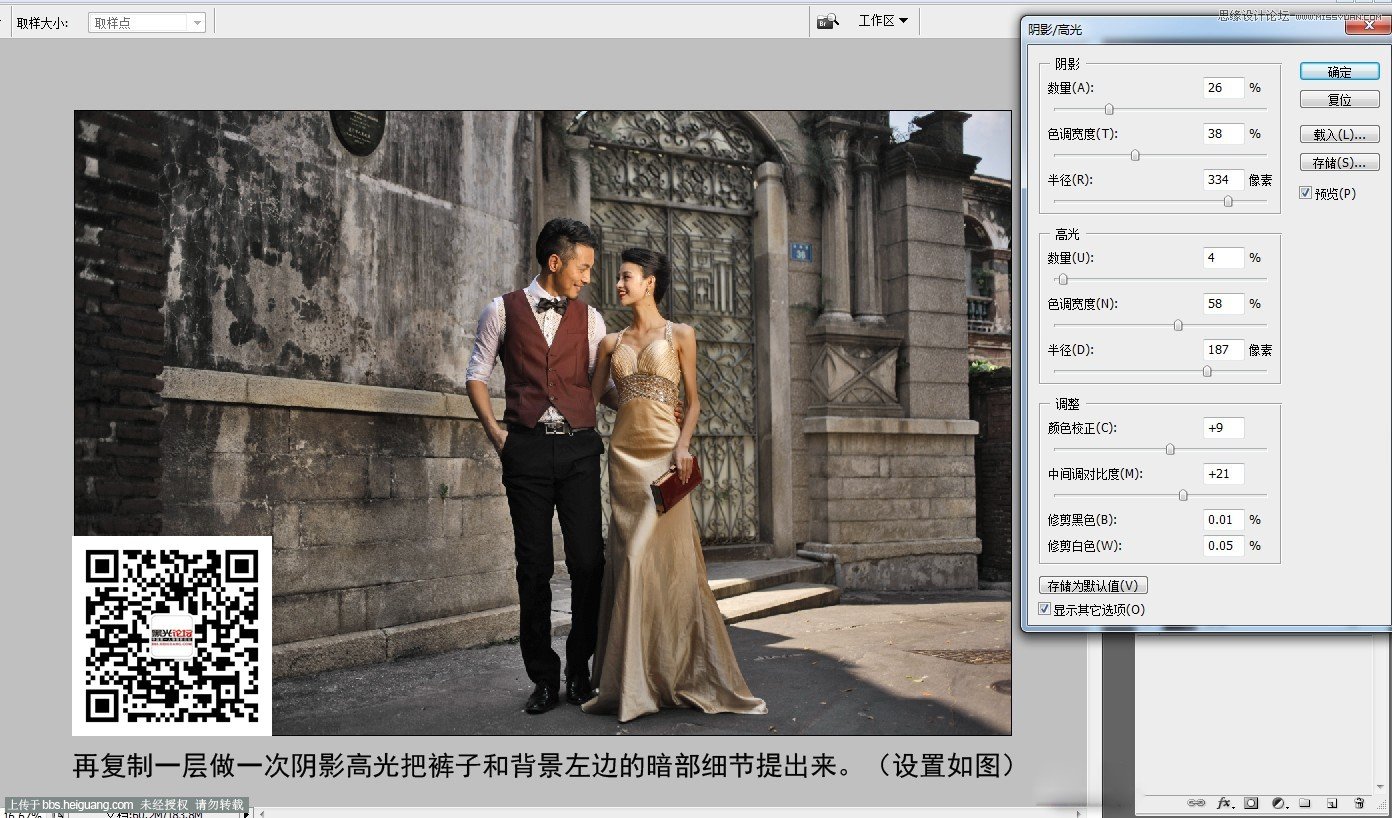
Task: Click the shadows 半径(R) value field
Action: coord(1223,180)
